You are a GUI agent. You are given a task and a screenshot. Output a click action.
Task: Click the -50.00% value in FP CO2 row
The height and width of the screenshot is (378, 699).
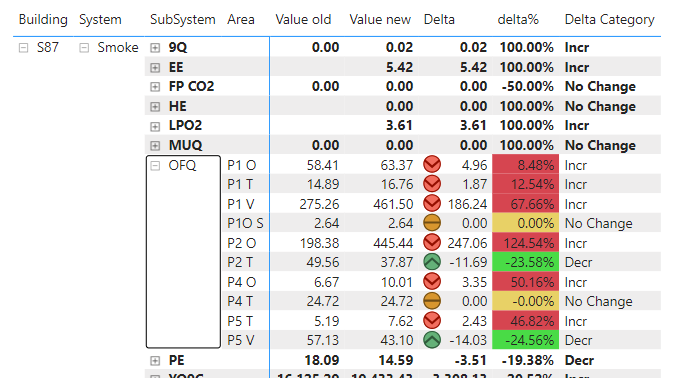(x=527, y=86)
